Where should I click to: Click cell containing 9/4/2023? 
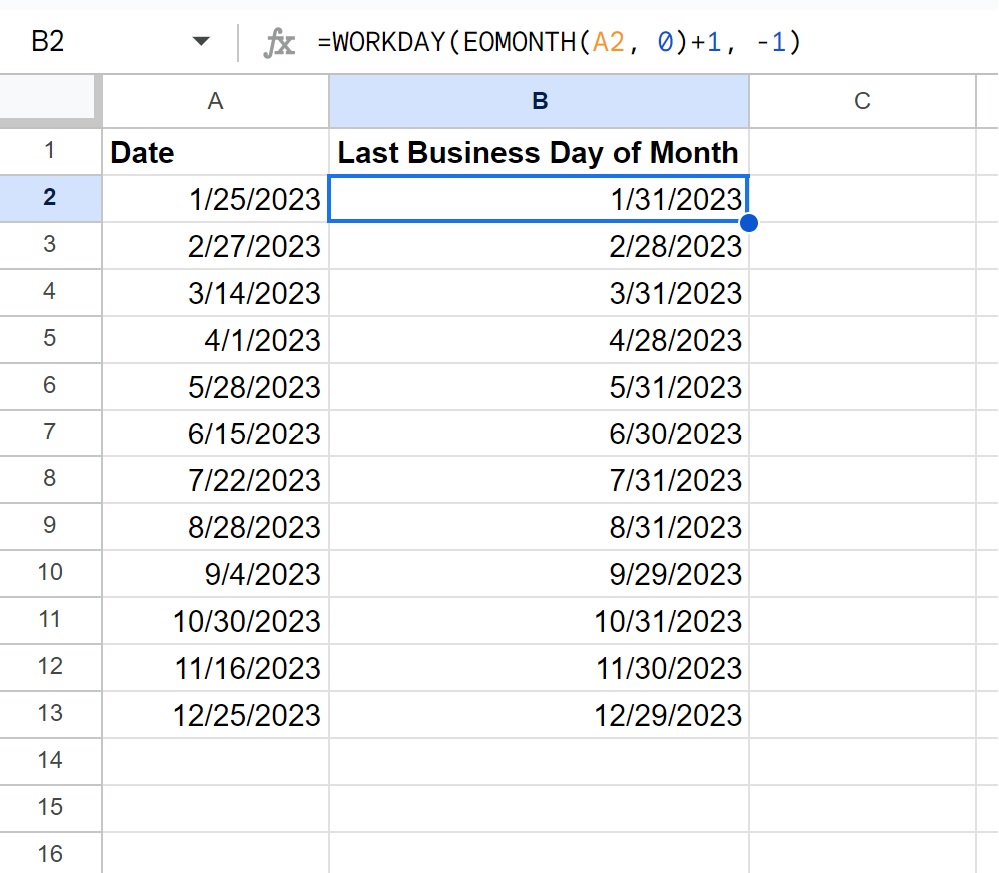tap(215, 574)
